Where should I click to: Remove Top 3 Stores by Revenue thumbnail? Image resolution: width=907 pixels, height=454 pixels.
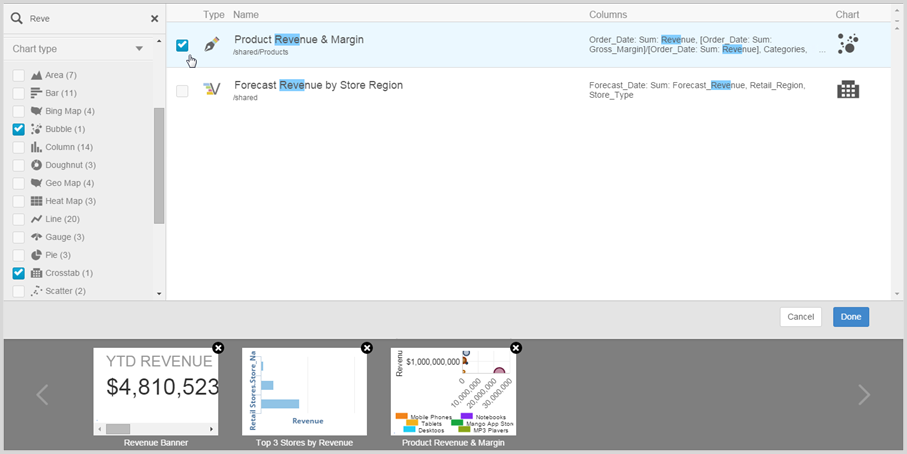[367, 348]
